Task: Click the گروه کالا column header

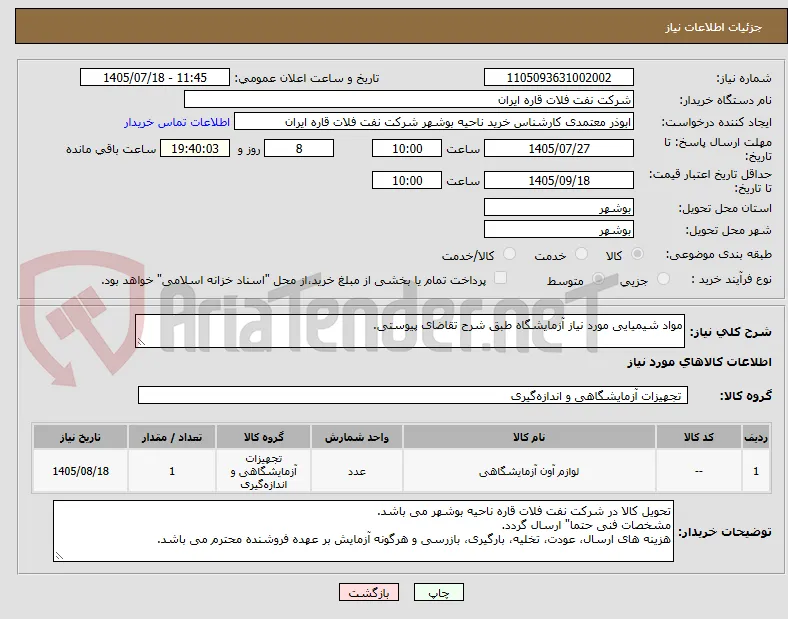Action: click(x=264, y=437)
